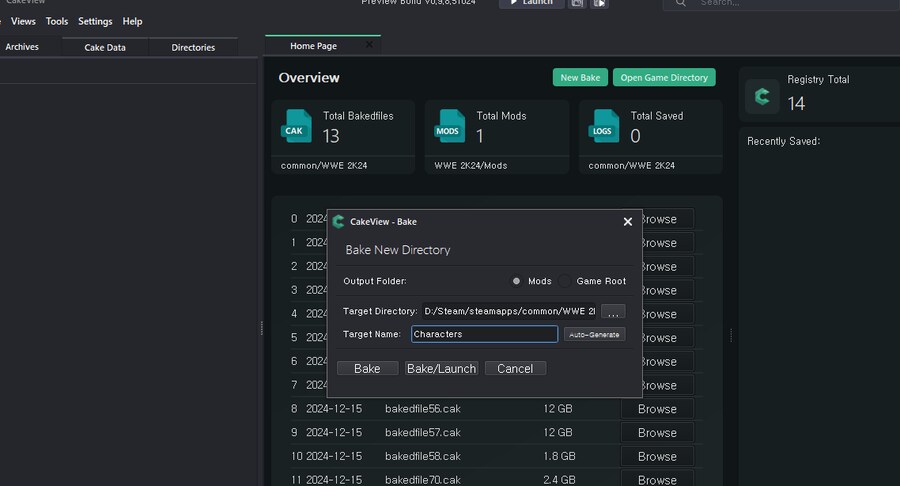900x486 pixels.
Task: Select the Game Root output option
Action: click(565, 281)
